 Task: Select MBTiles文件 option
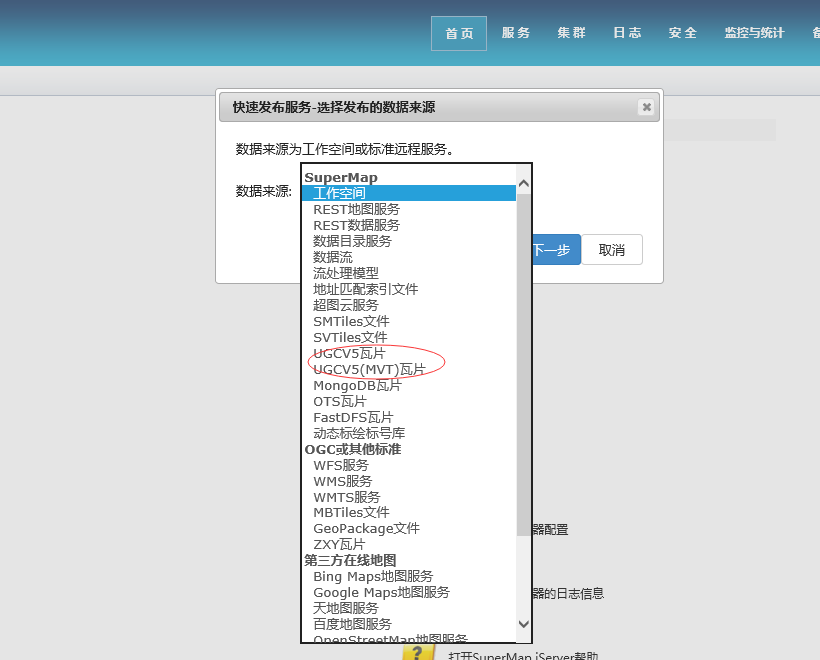click(409, 513)
